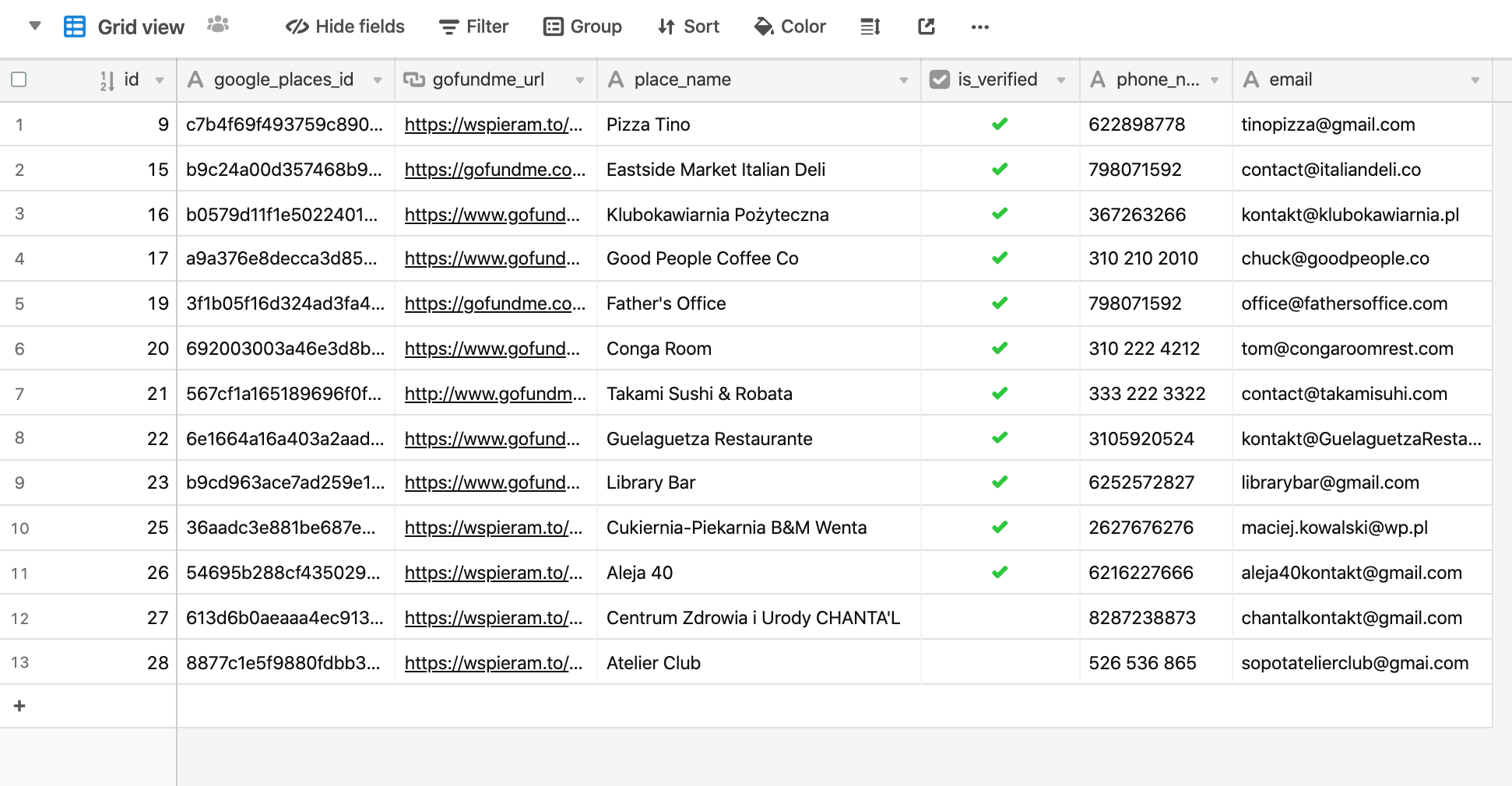Uncheck is_verified for Eastside Market Italian Deli
Image resolution: width=1512 pixels, height=786 pixels.
click(x=1000, y=169)
